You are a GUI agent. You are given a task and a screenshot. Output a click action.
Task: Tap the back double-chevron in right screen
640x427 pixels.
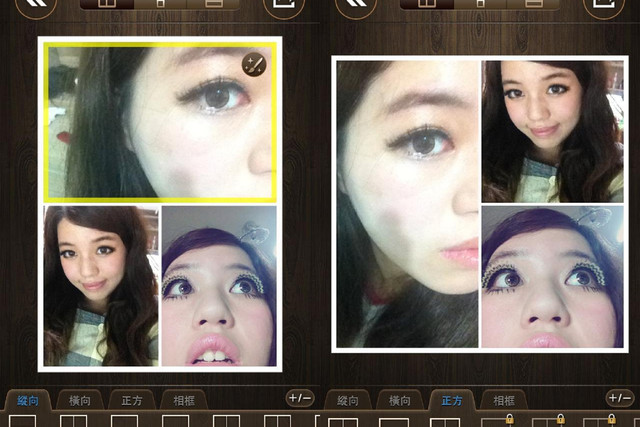356,5
